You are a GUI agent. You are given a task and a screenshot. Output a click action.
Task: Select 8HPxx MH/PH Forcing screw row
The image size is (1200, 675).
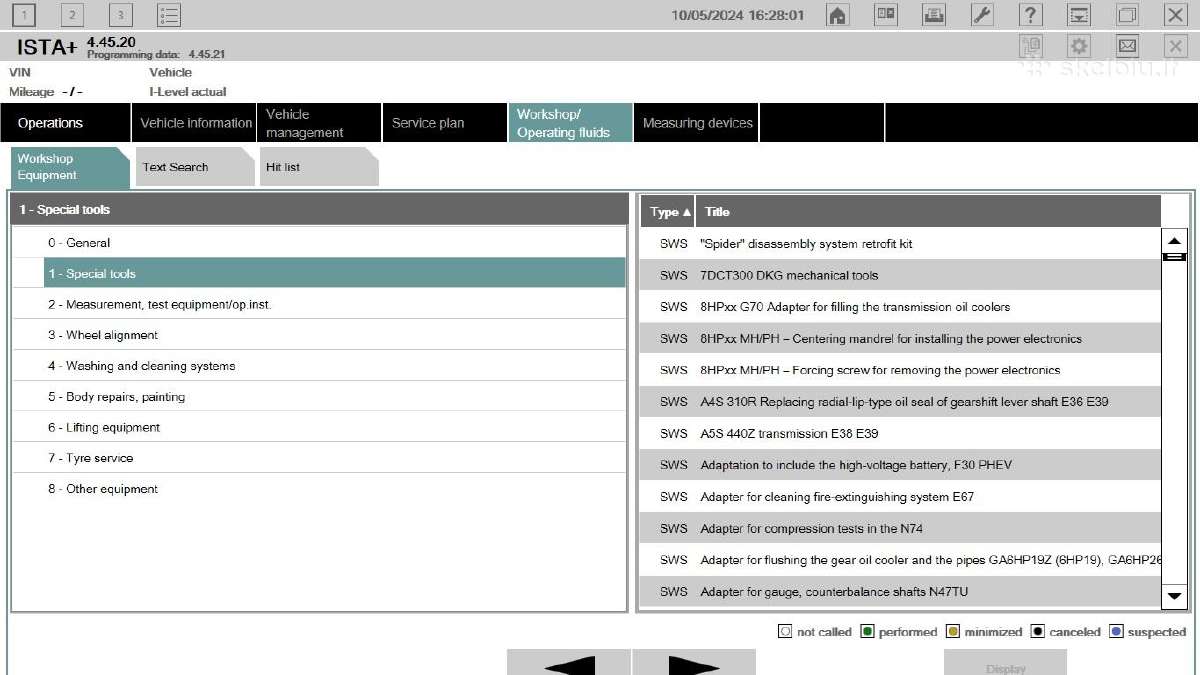pos(900,370)
